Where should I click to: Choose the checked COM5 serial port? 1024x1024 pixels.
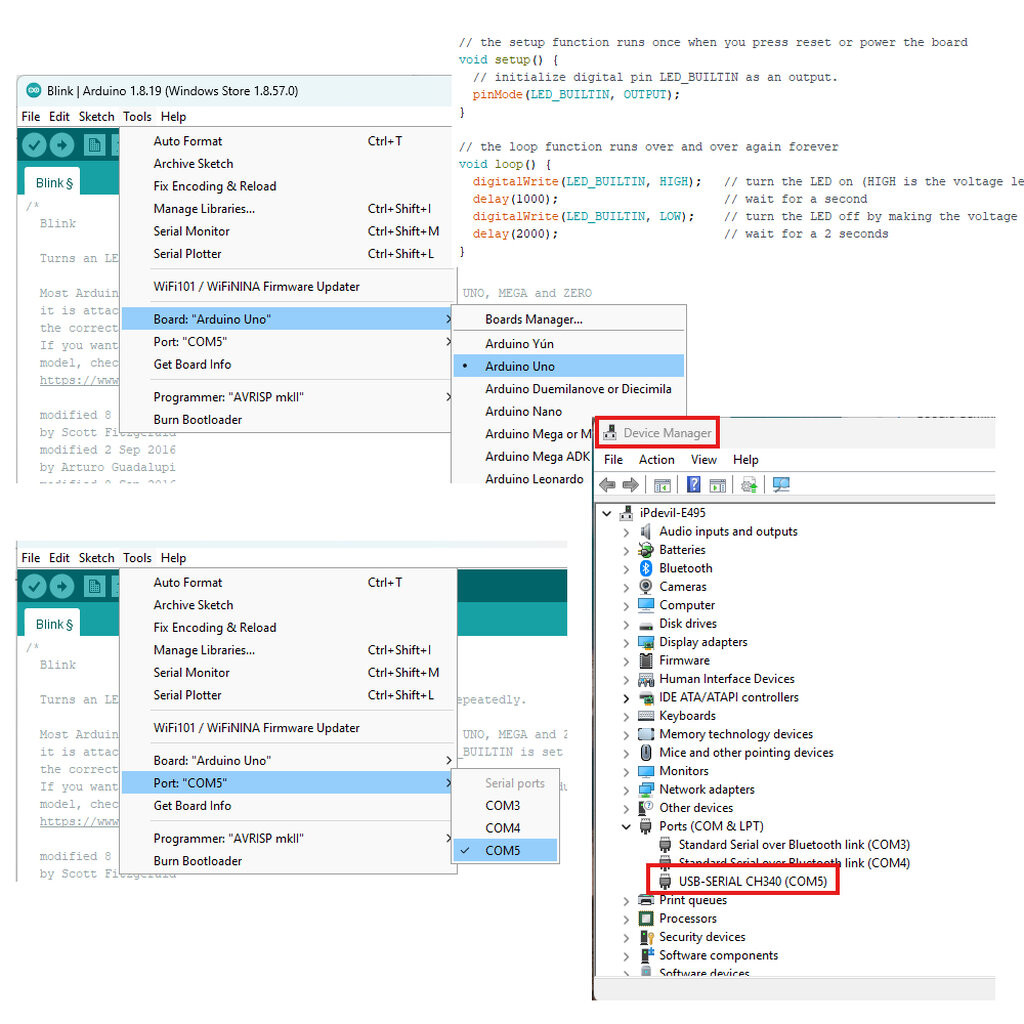505,850
